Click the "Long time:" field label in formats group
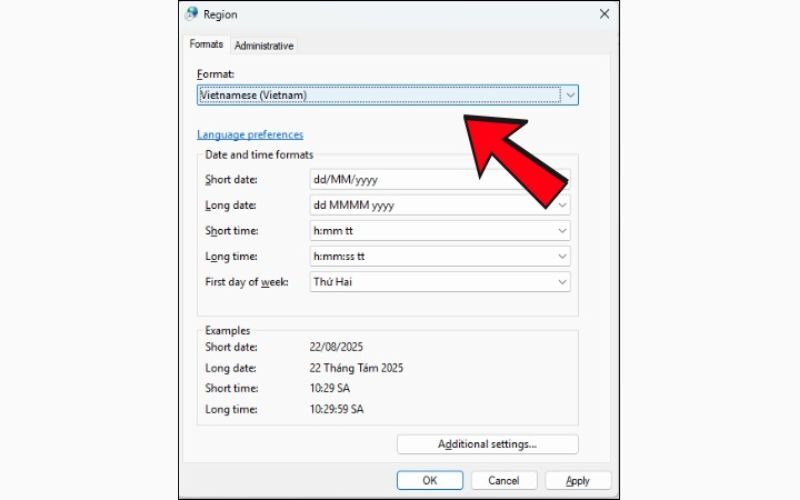Screen dimensions: 800x500 [x=231, y=257]
